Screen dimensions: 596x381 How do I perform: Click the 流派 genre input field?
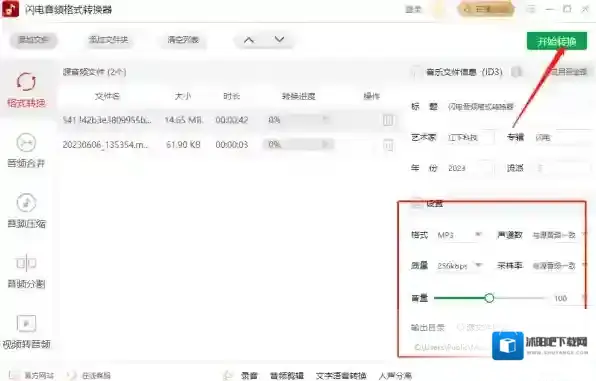tap(562, 168)
